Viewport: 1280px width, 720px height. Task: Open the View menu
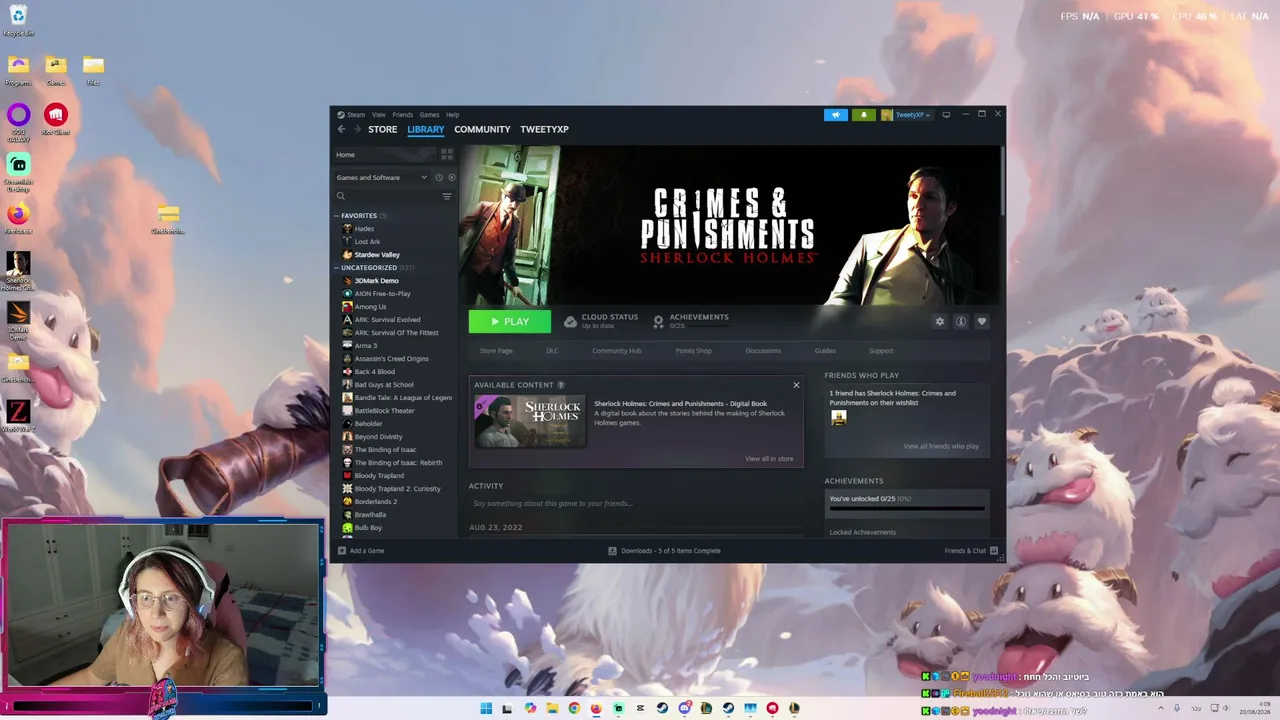click(378, 115)
